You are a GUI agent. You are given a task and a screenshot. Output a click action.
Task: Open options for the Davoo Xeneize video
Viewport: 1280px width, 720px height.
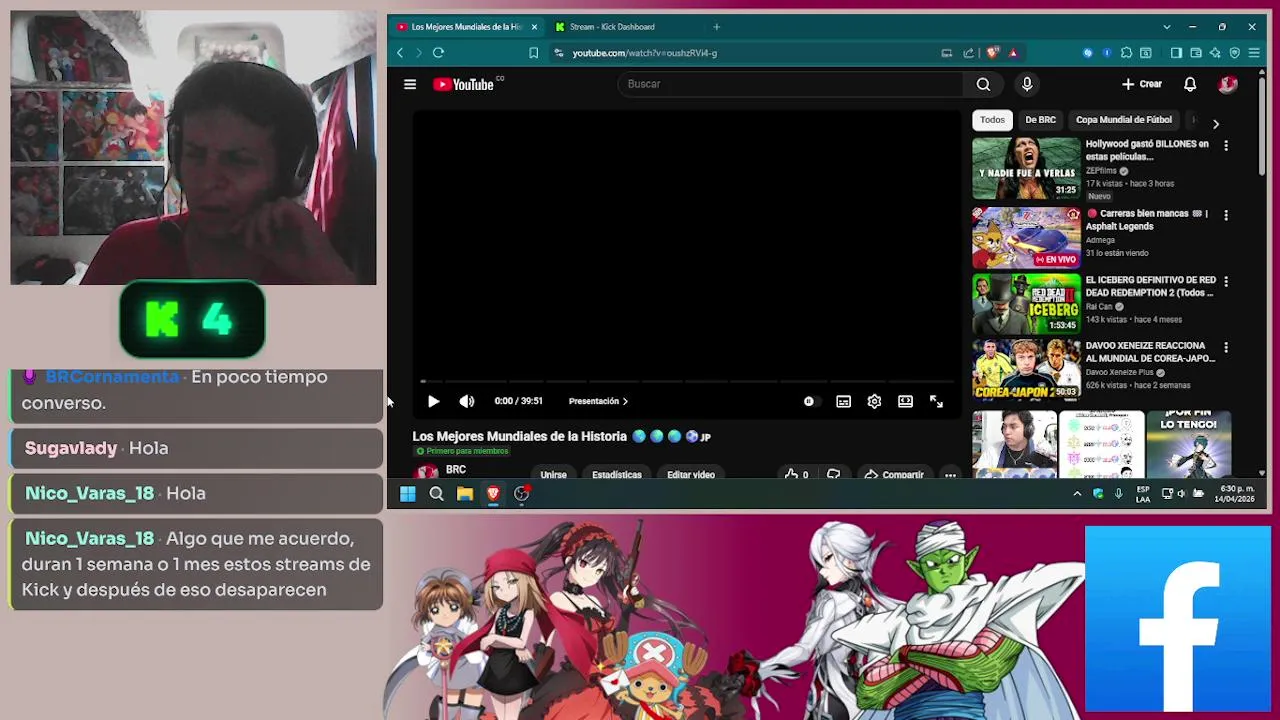[x=1226, y=347]
